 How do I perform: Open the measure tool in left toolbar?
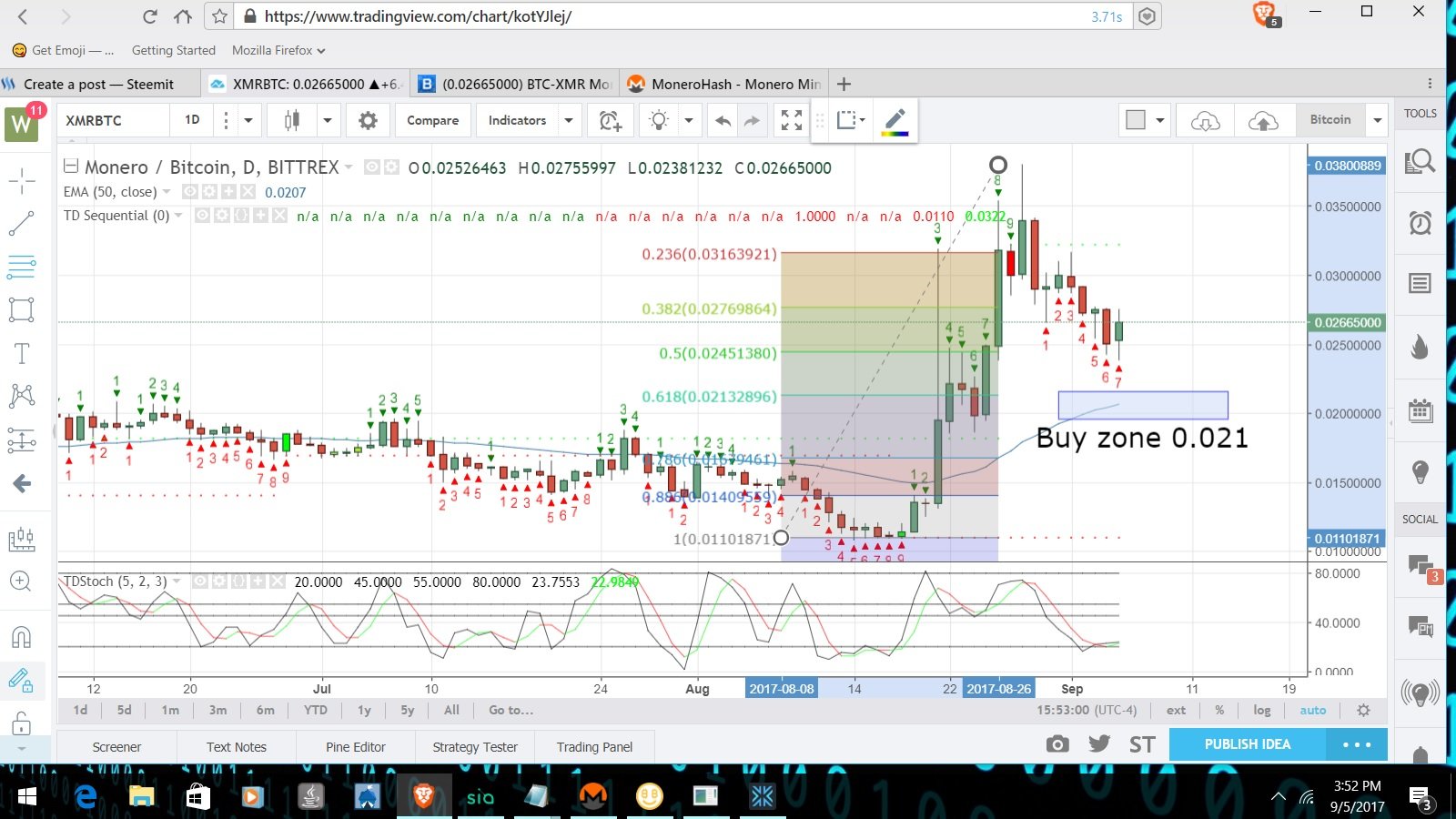click(22, 539)
